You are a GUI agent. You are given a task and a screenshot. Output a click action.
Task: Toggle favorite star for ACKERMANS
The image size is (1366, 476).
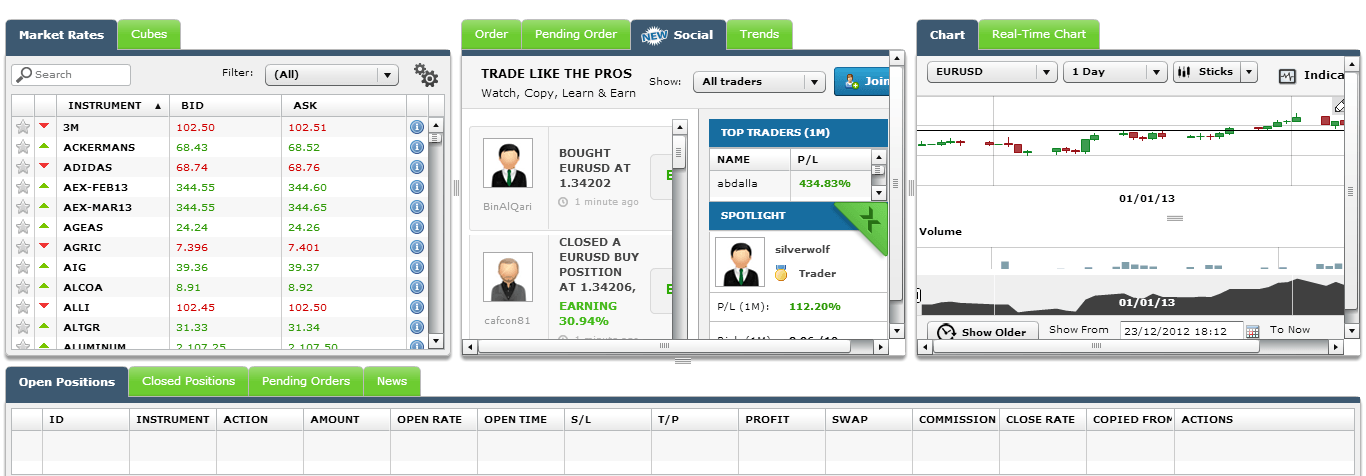pyautogui.click(x=23, y=147)
